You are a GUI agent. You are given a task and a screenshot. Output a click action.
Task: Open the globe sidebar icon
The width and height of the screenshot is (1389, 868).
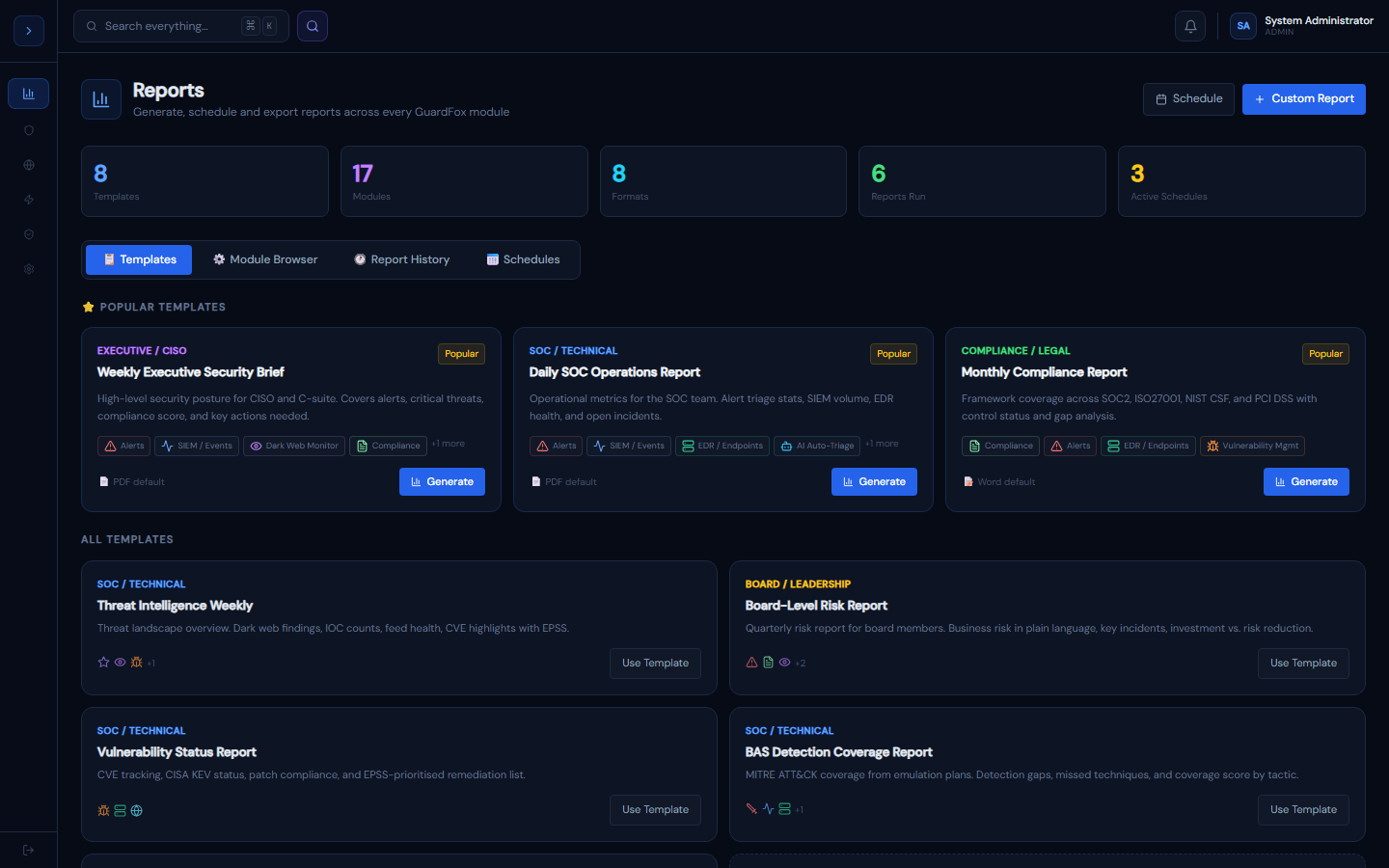[29, 165]
